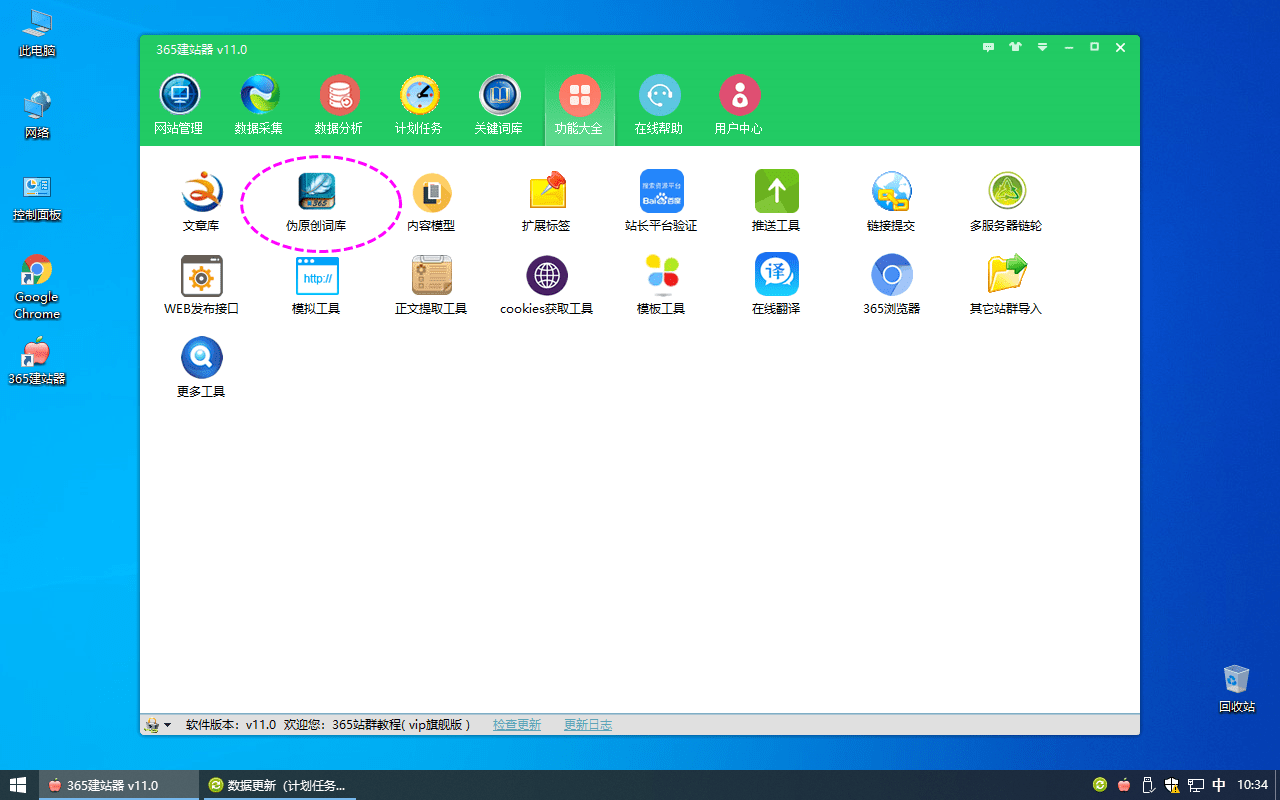The image size is (1280, 800).
Task: Click the USB safely remove tray icon
Action: [1148, 785]
